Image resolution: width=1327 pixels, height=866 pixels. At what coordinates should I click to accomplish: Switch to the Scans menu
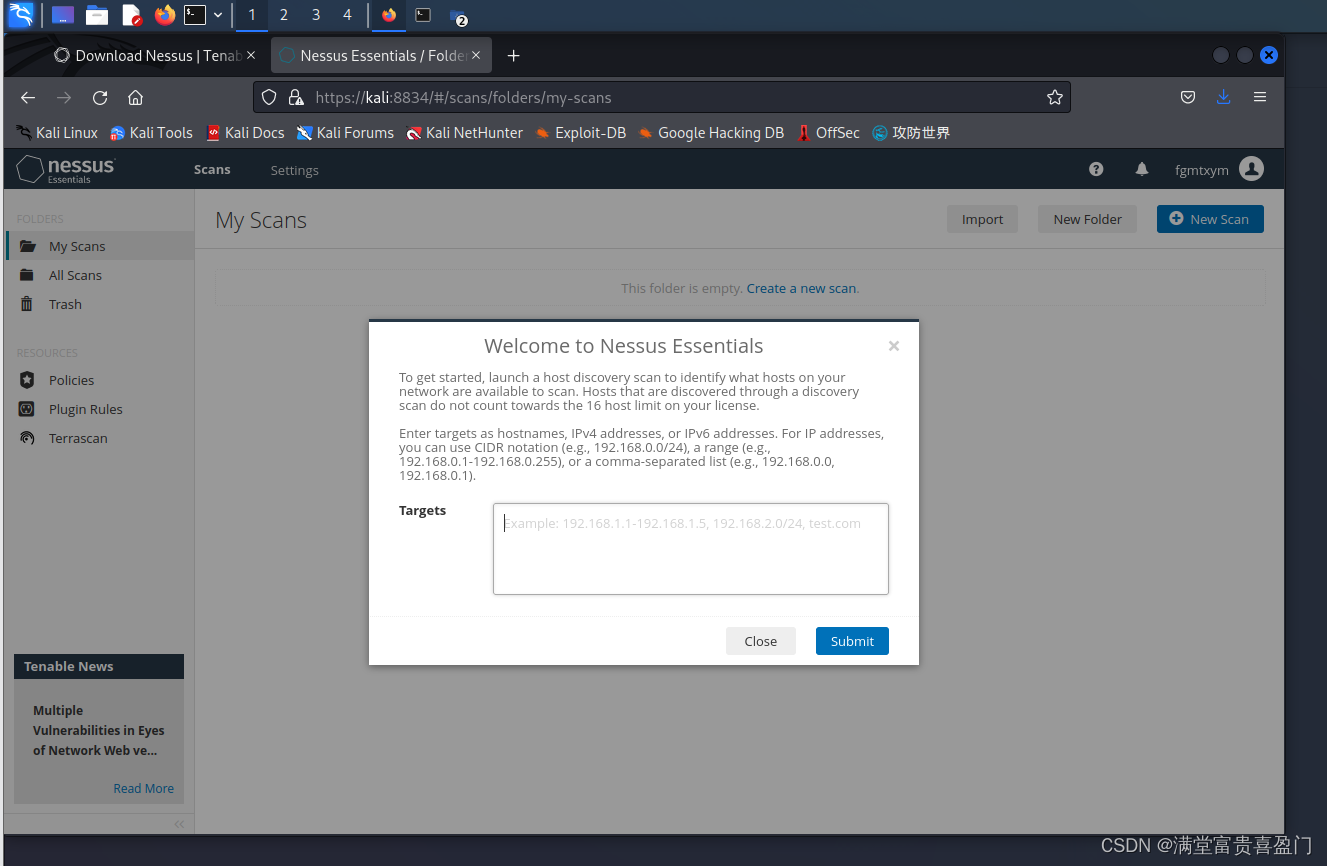pos(212,170)
